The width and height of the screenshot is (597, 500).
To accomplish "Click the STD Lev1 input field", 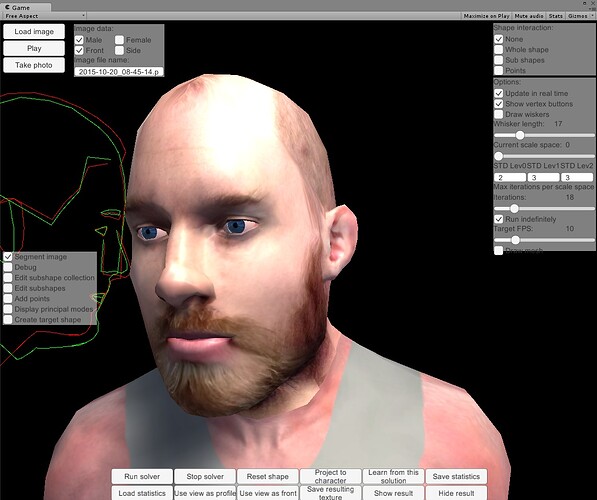I will tap(544, 177).
